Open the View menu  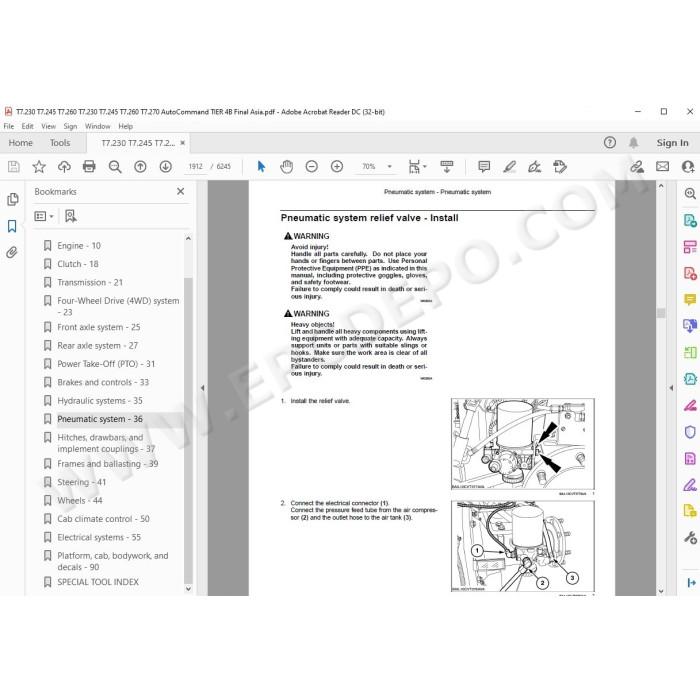[x=48, y=126]
